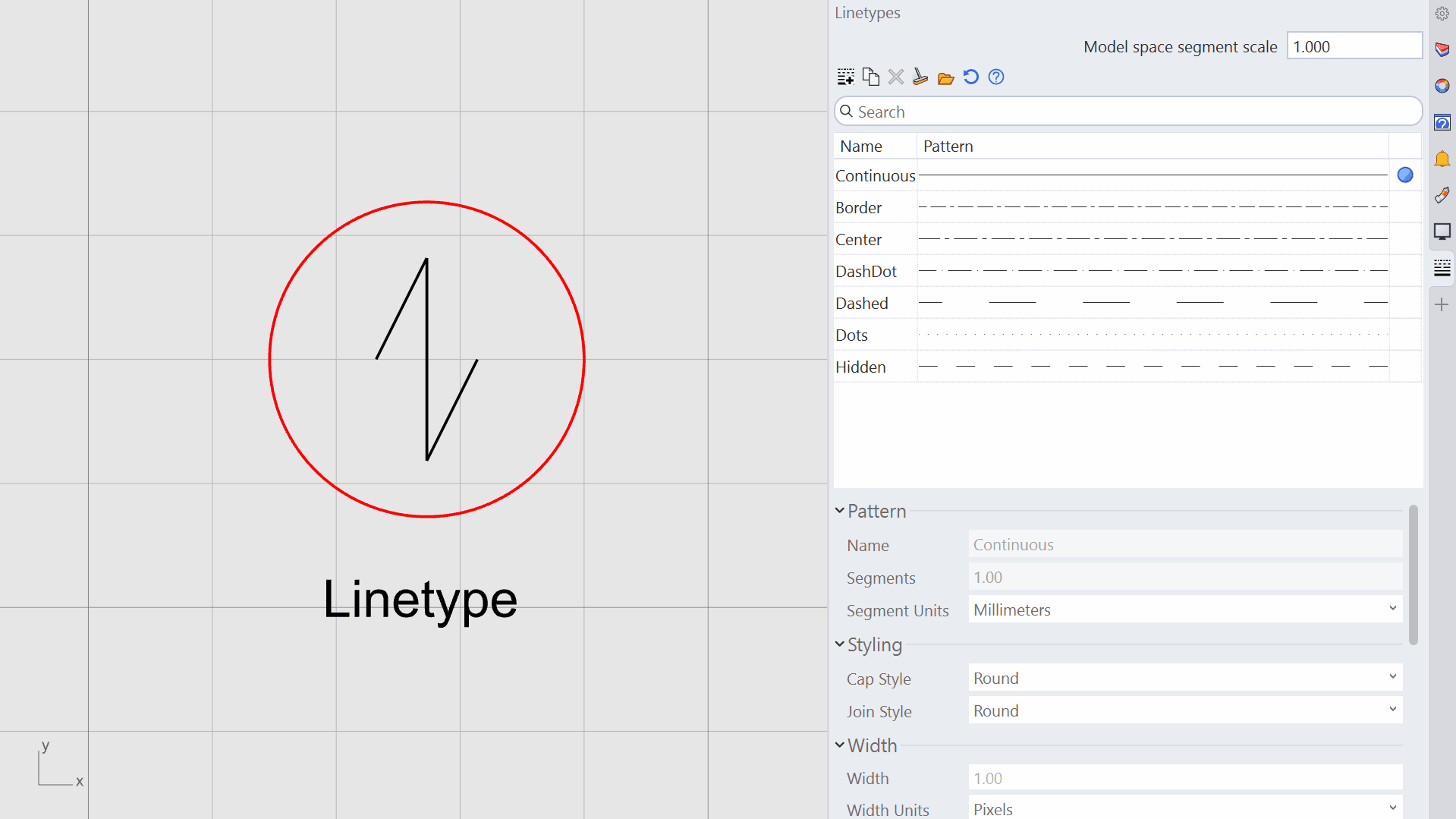Image resolution: width=1456 pixels, height=819 pixels.
Task: Open the Layers panel tab
Action: [1442, 49]
